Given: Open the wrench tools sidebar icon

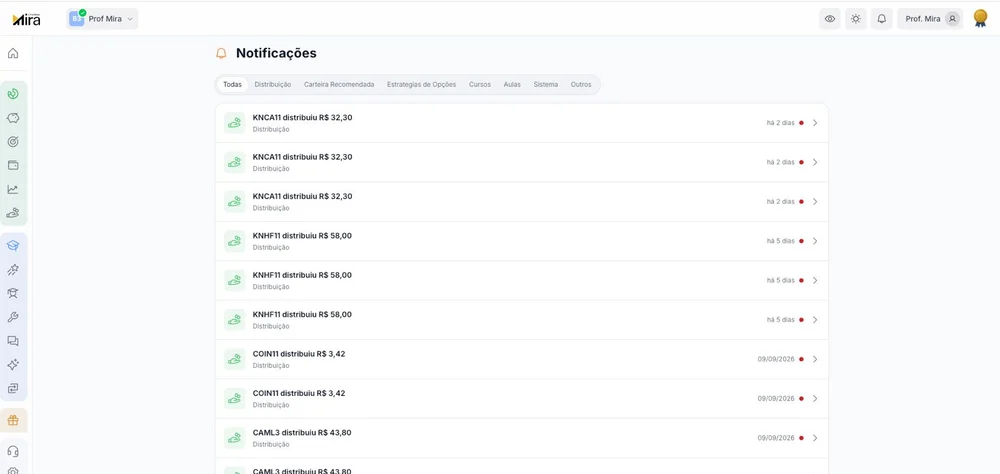Looking at the screenshot, I should coord(13,317).
